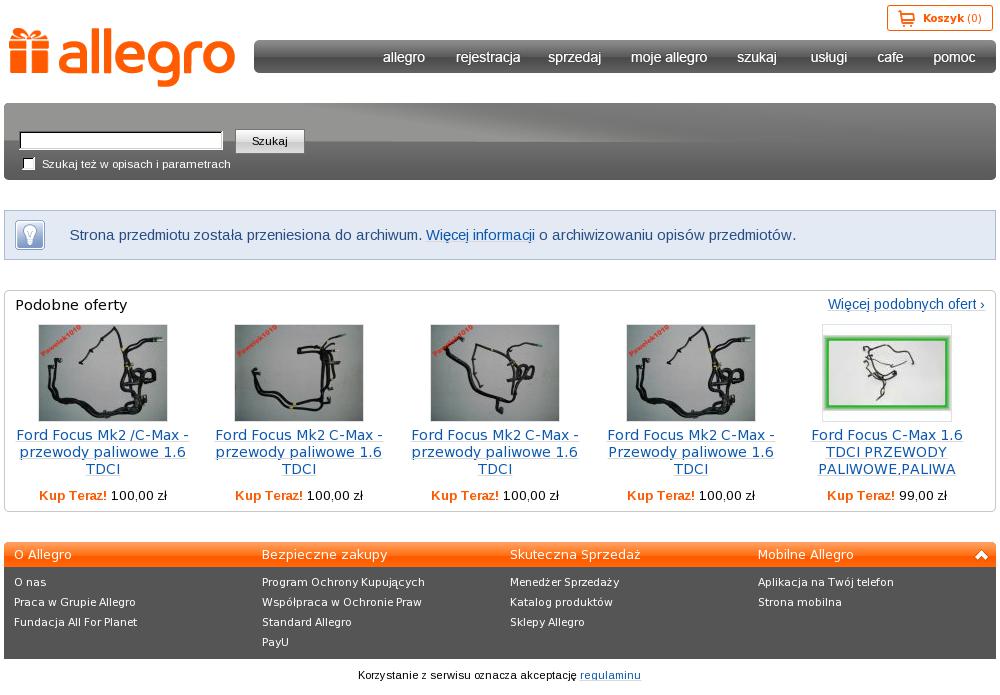
Task: Click Kup Teraz 99,00 zł price
Action: pos(886,495)
